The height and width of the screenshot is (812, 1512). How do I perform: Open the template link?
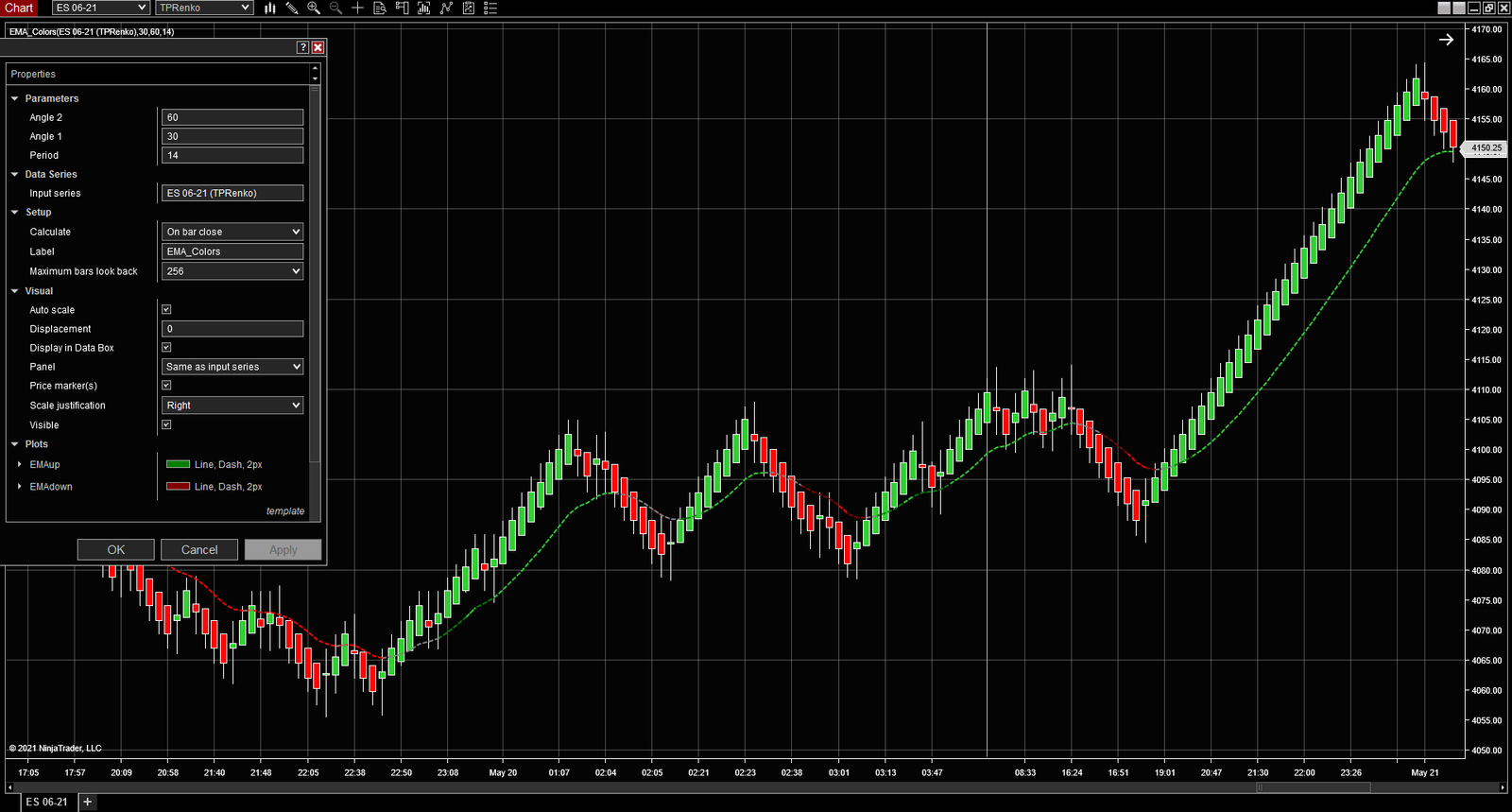coord(285,511)
